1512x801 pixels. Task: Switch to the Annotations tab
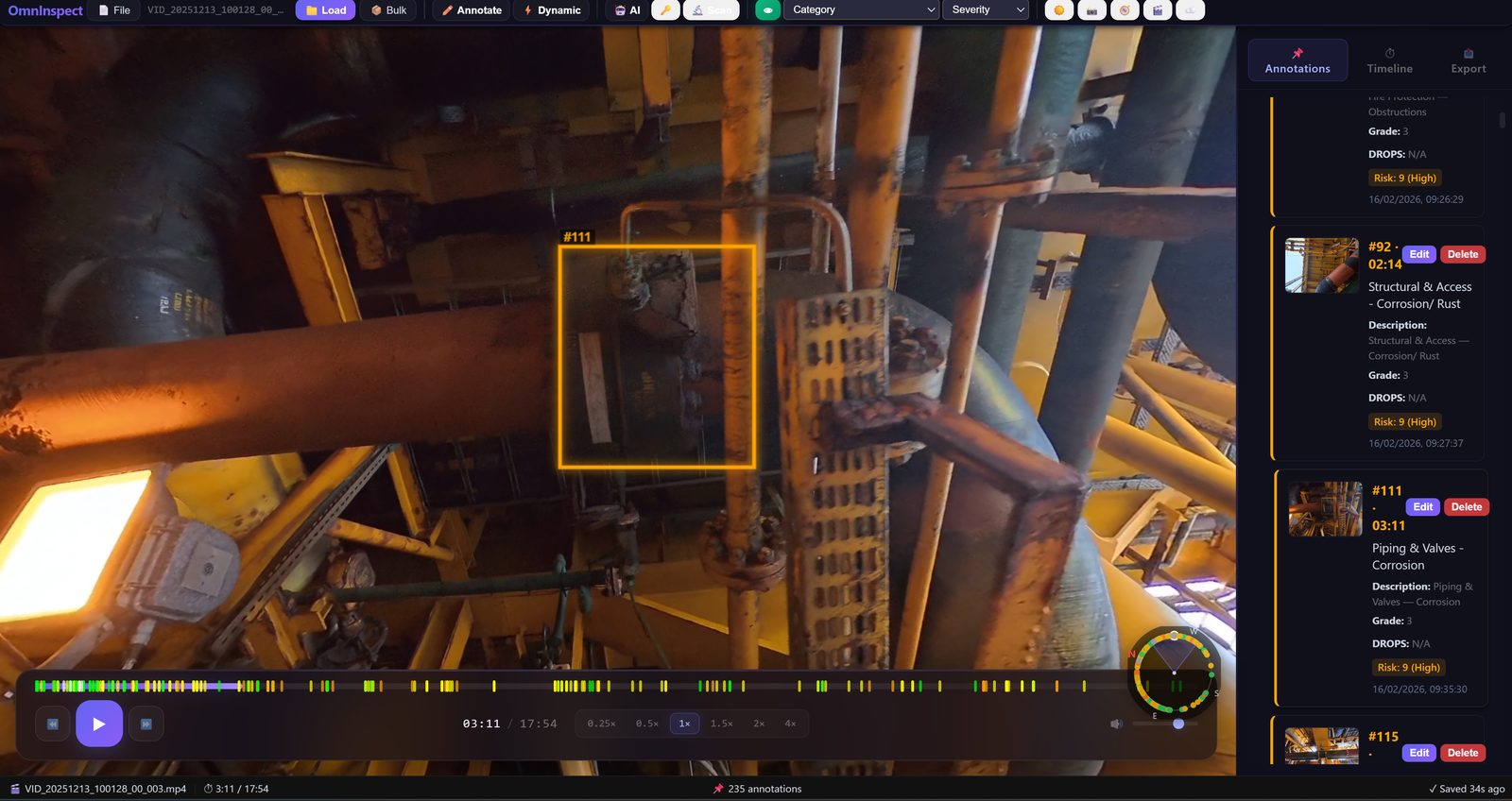(x=1297, y=60)
